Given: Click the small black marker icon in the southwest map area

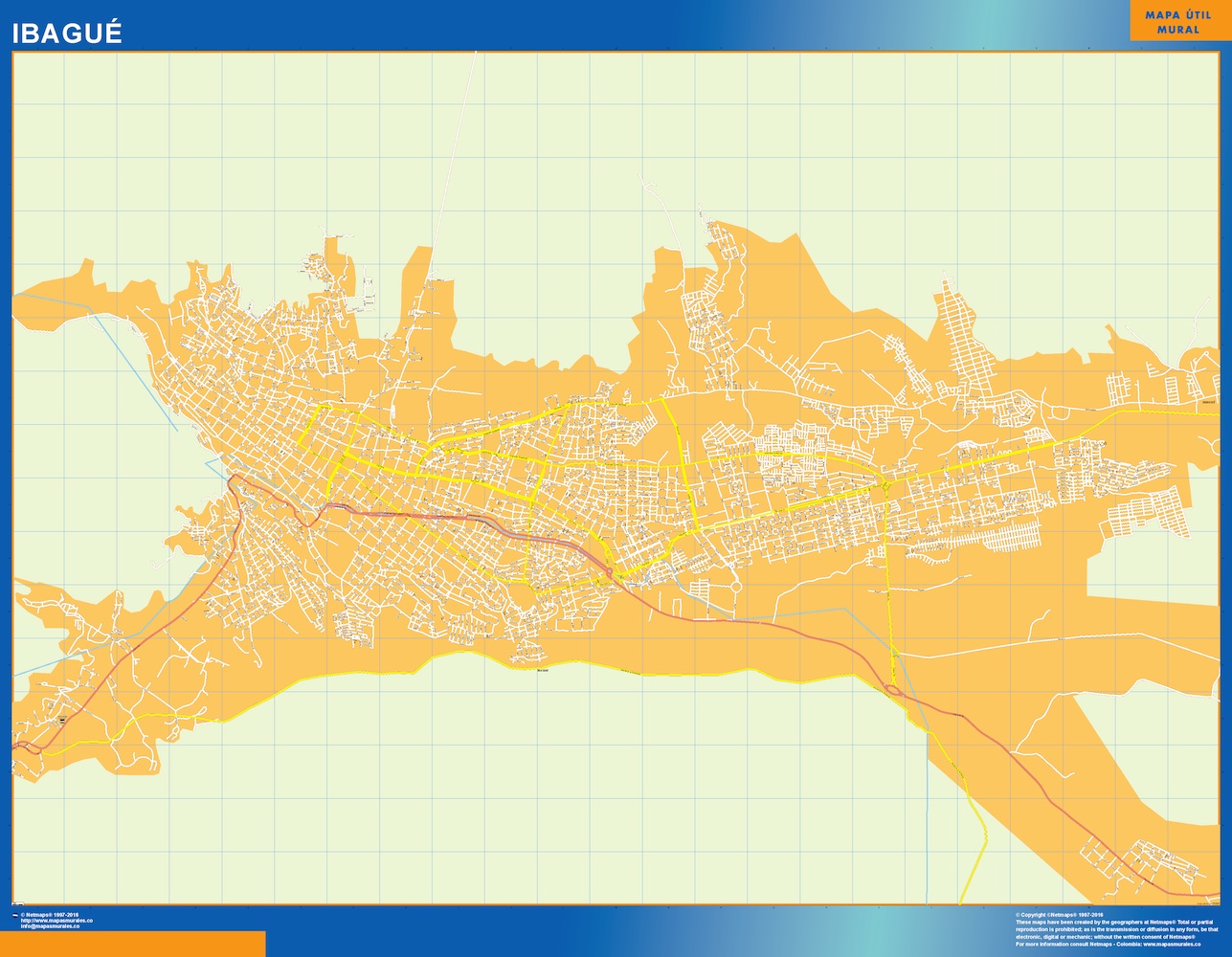Looking at the screenshot, I should 62,719.
